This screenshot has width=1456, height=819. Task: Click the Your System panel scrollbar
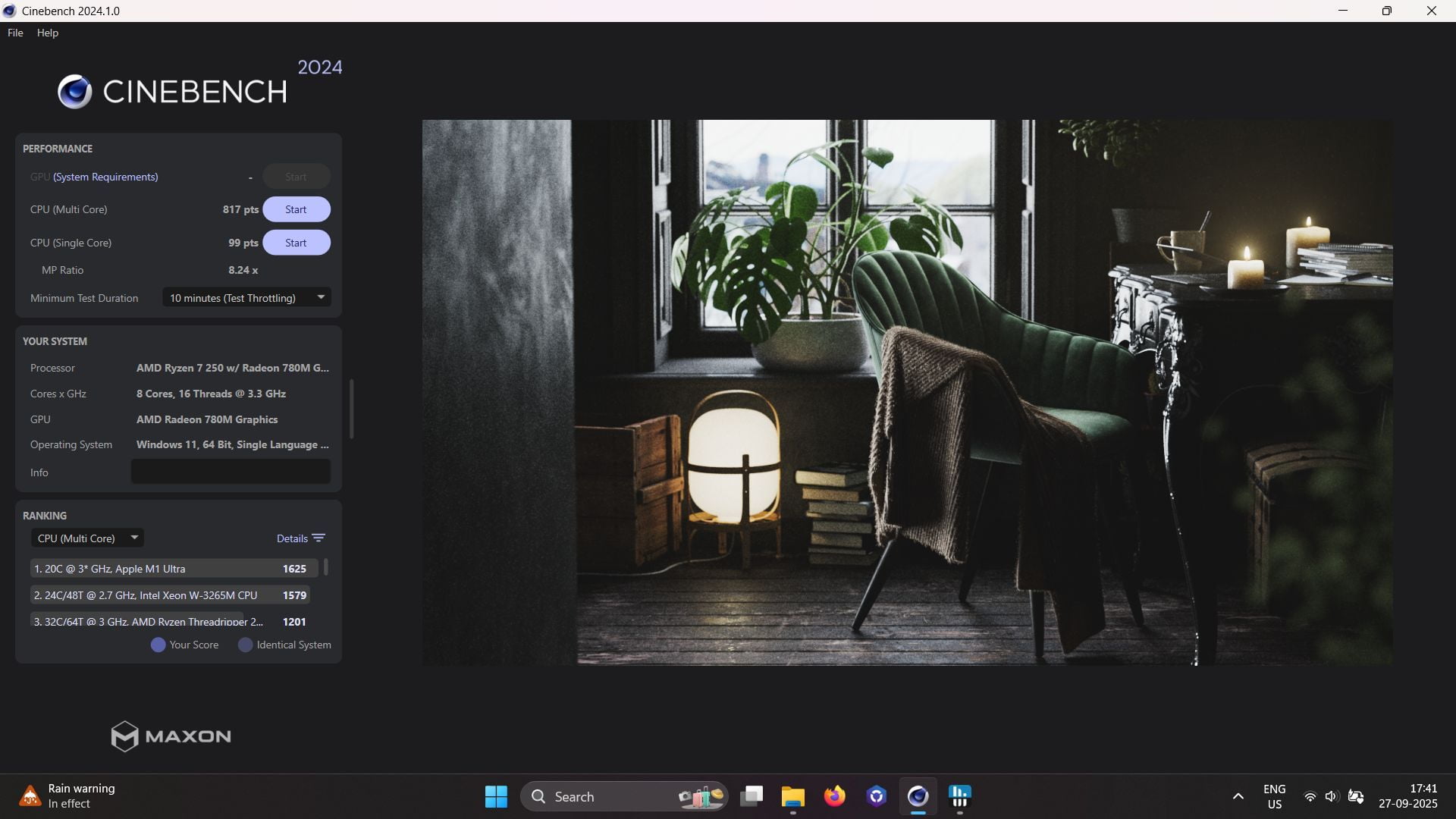(351, 409)
